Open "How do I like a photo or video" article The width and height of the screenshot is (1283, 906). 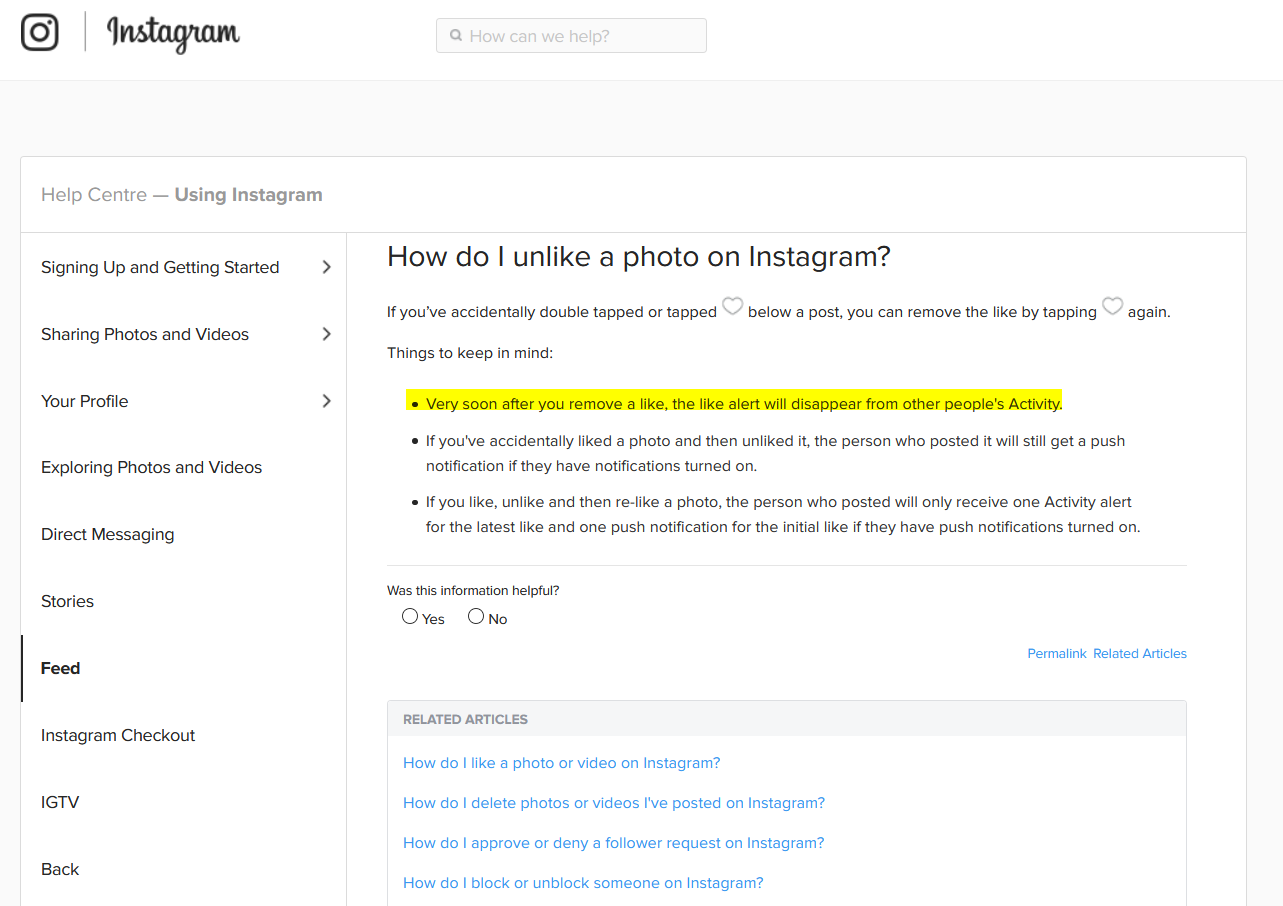[x=561, y=763]
